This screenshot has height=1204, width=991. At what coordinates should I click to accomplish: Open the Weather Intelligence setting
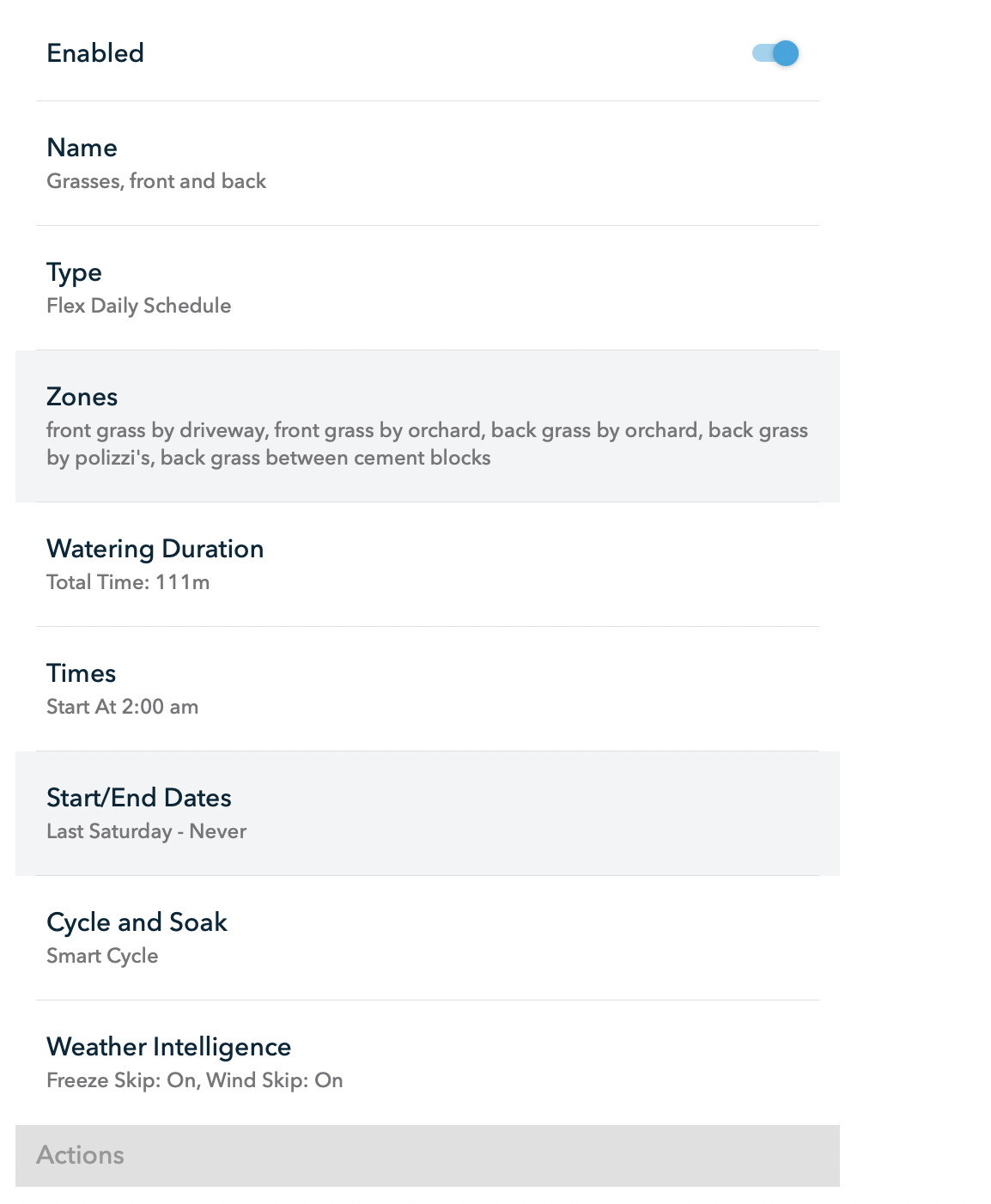(x=428, y=1062)
